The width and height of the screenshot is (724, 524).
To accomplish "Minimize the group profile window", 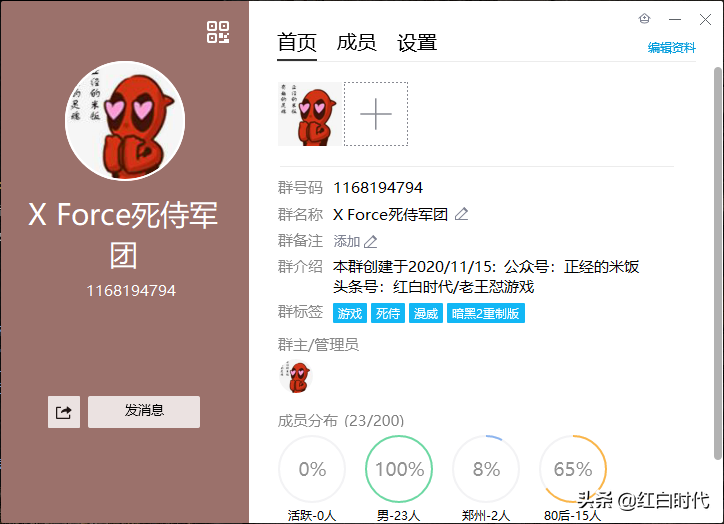I will tap(675, 19).
